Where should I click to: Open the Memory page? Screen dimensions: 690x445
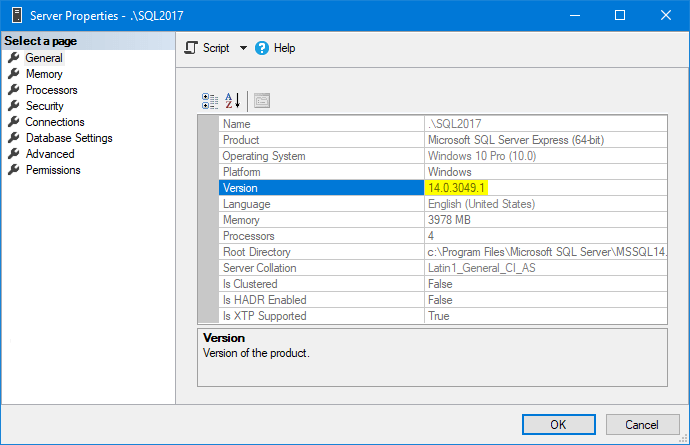(44, 74)
